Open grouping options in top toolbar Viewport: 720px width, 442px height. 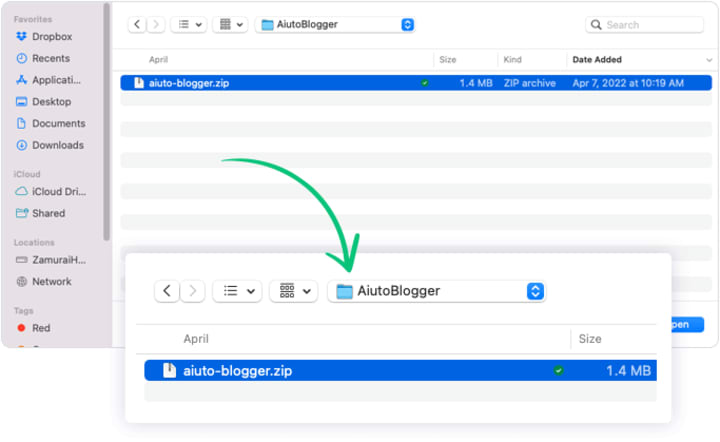pyautogui.click(x=230, y=24)
